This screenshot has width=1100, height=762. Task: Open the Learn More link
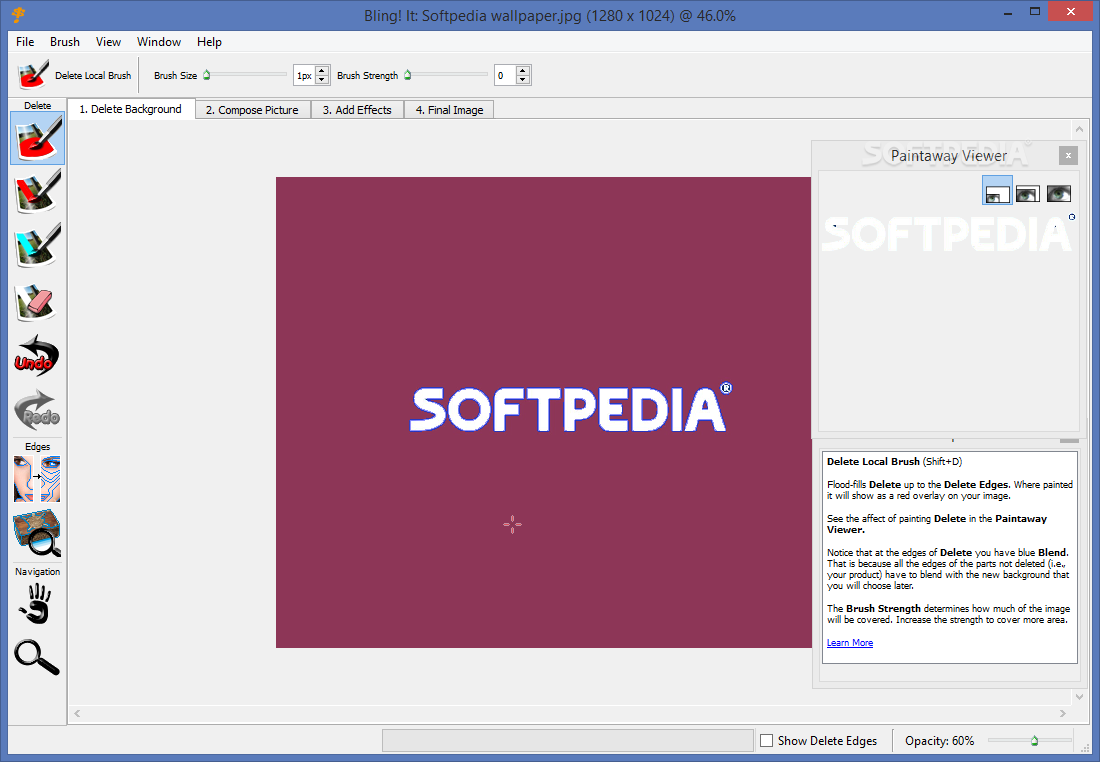[x=850, y=643]
